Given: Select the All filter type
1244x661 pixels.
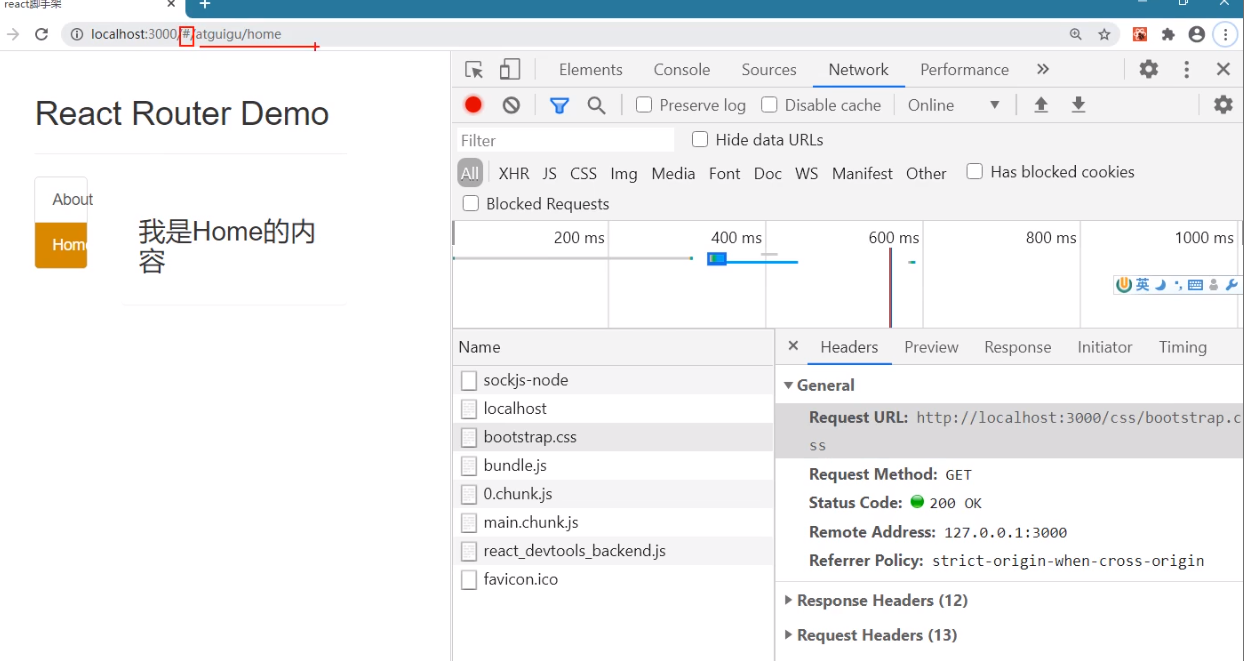Looking at the screenshot, I should tap(470, 173).
